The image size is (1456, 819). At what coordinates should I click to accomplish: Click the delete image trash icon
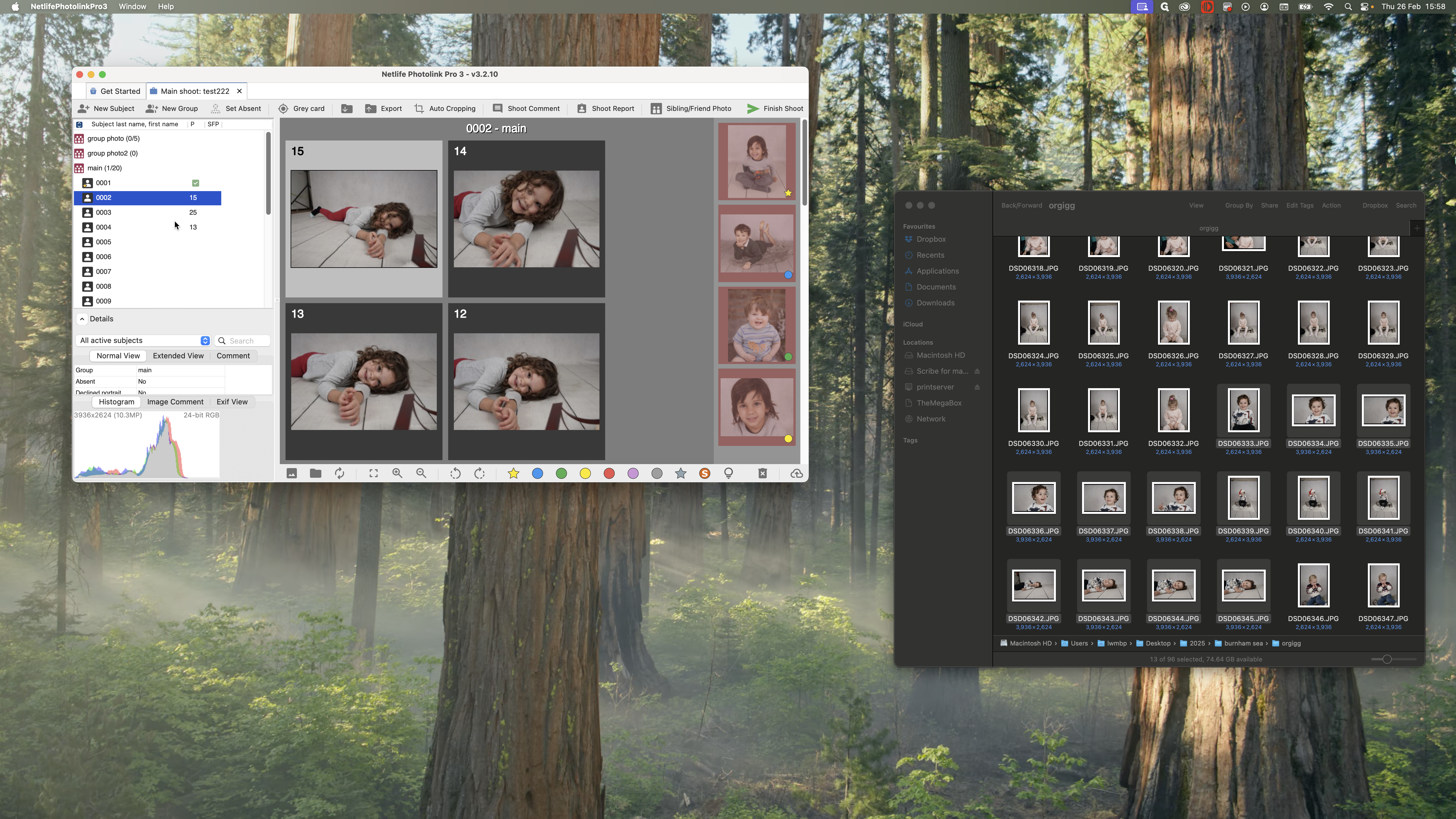click(762, 473)
